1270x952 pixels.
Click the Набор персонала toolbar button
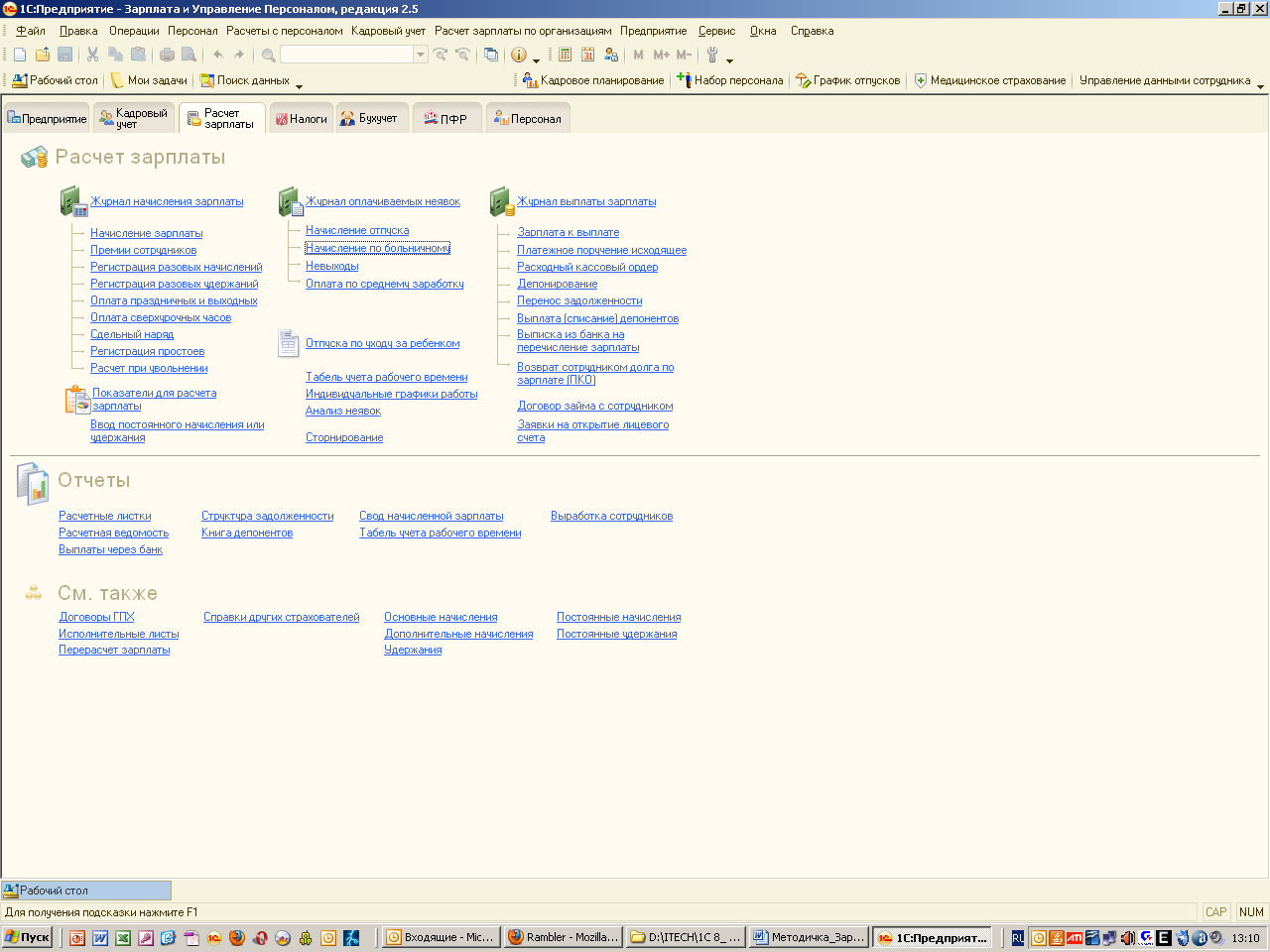[x=729, y=80]
